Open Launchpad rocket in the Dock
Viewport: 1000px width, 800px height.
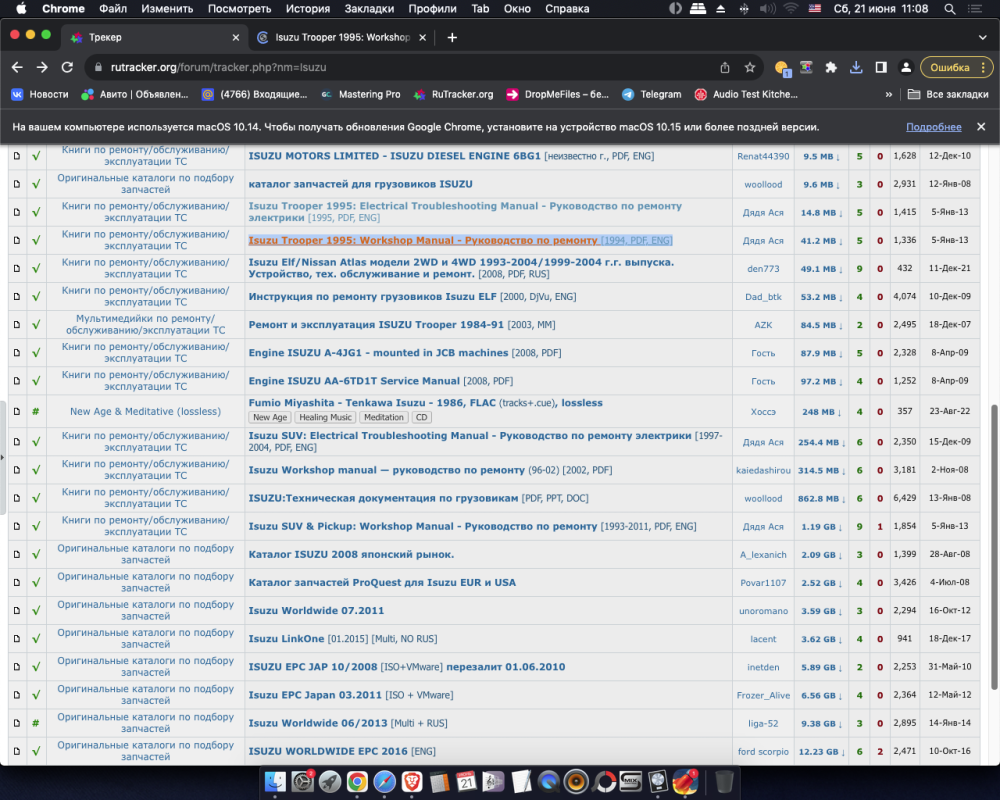pyautogui.click(x=330, y=781)
